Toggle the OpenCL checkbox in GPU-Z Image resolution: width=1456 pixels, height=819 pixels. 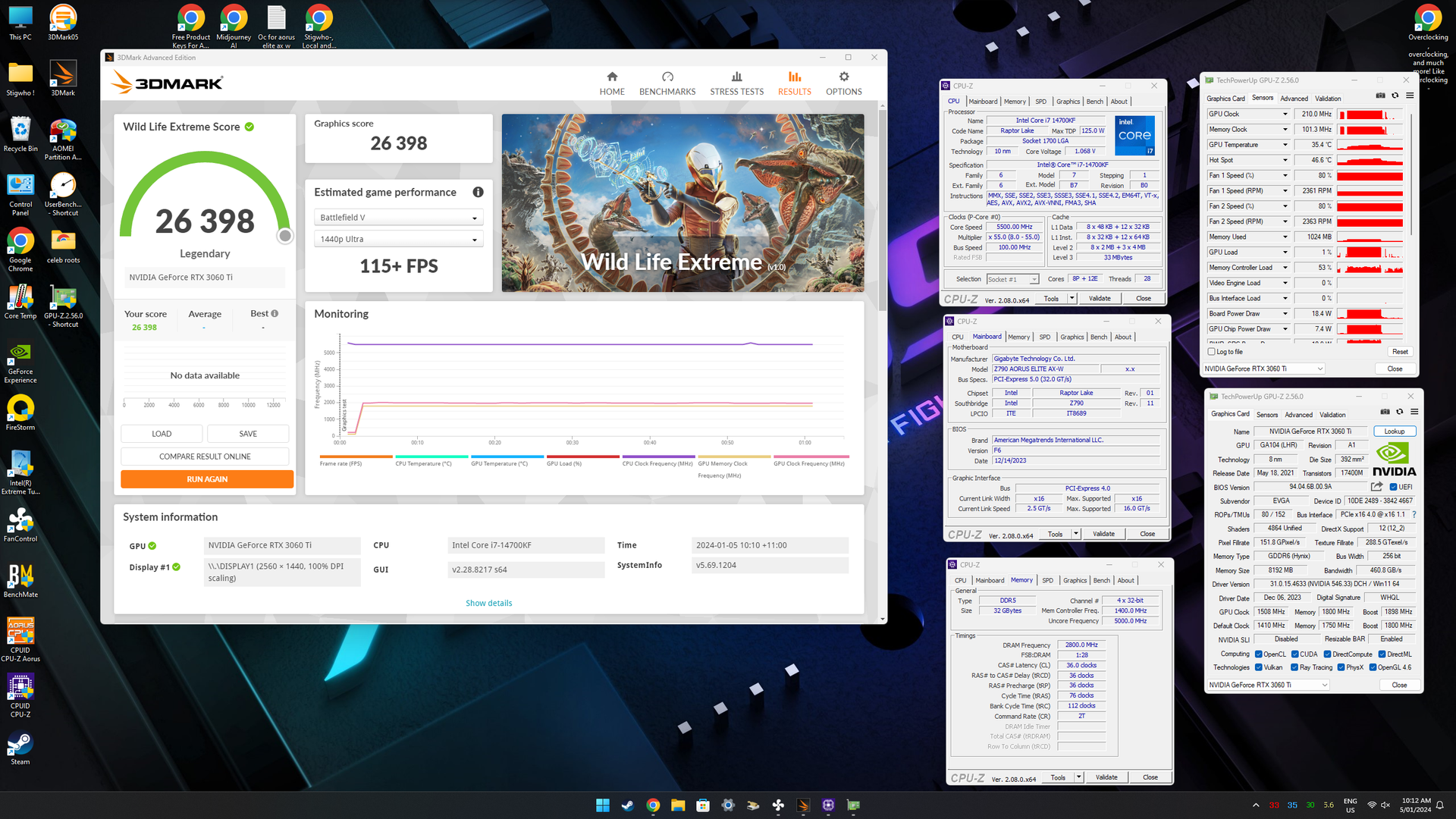pyautogui.click(x=1258, y=654)
